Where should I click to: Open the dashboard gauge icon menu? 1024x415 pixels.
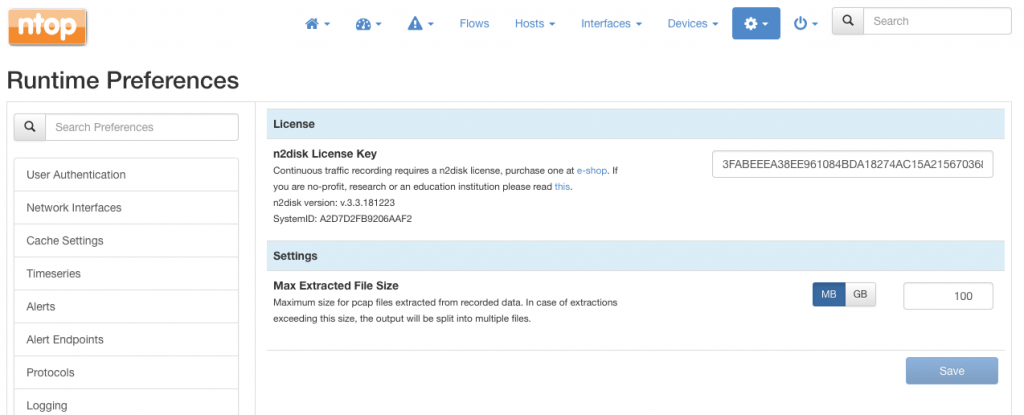[x=368, y=24]
